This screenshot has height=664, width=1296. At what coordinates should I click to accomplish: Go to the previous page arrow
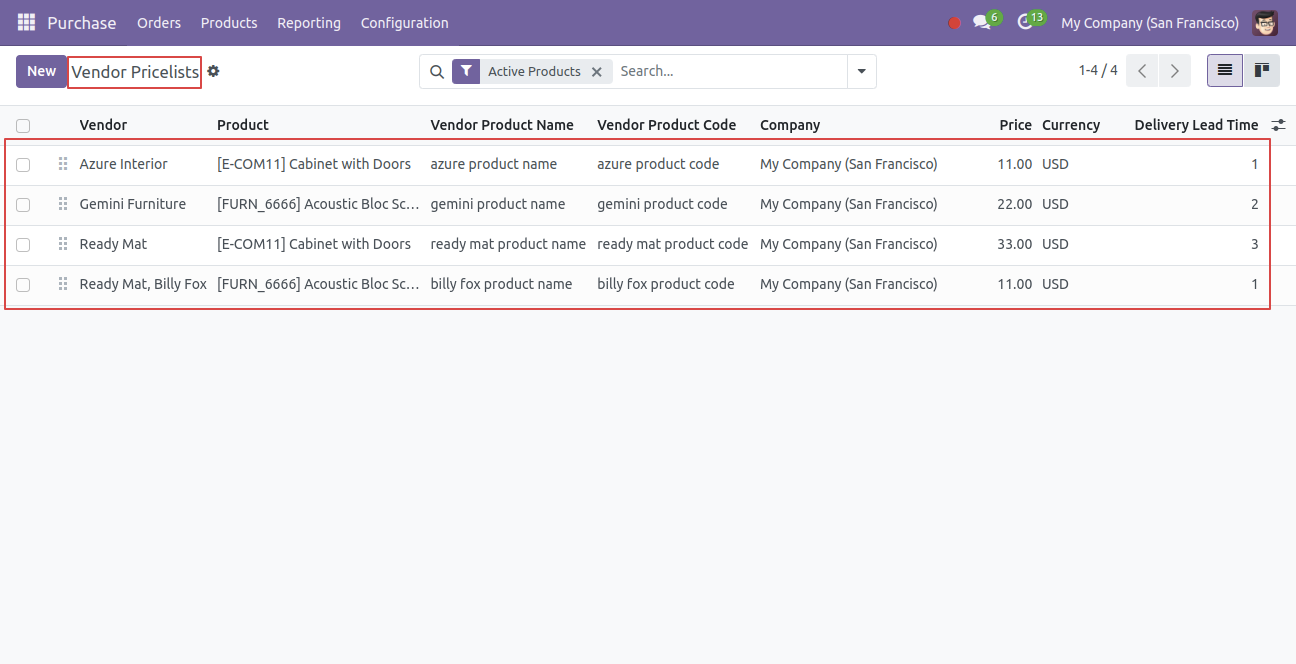coord(1142,71)
